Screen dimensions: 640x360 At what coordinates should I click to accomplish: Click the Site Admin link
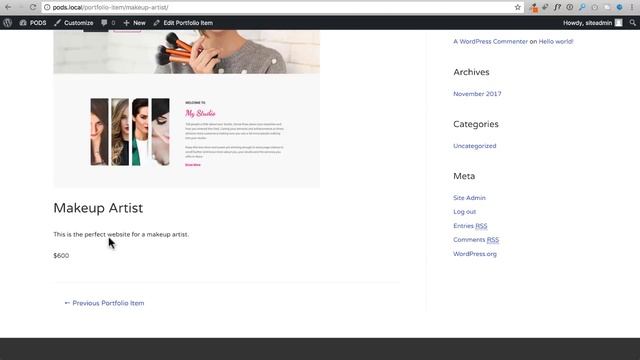pyautogui.click(x=469, y=198)
